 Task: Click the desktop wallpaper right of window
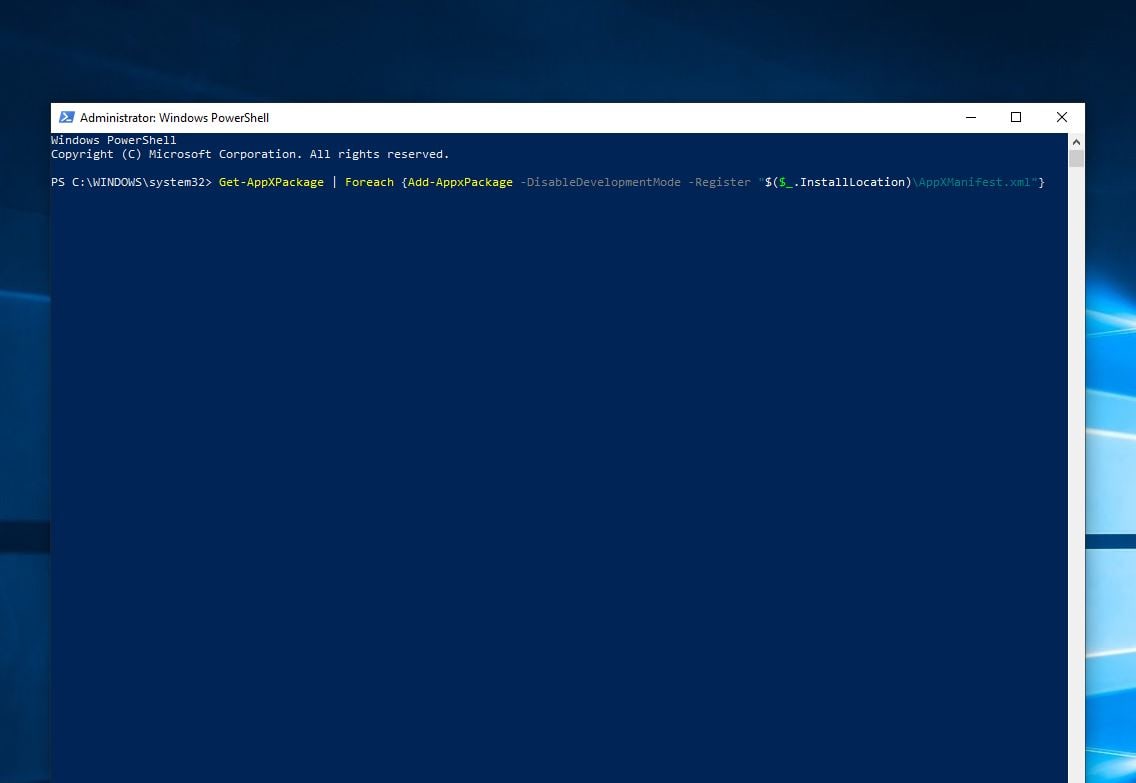click(x=1110, y=400)
